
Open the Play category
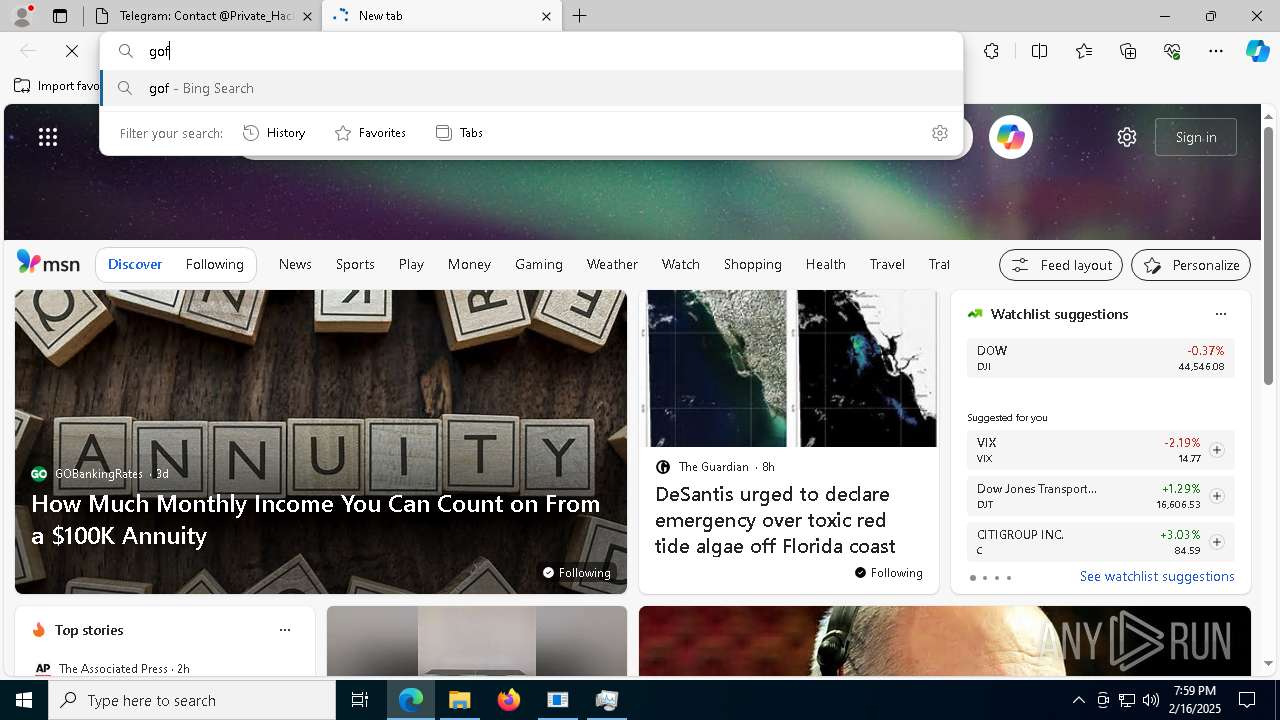pos(411,264)
